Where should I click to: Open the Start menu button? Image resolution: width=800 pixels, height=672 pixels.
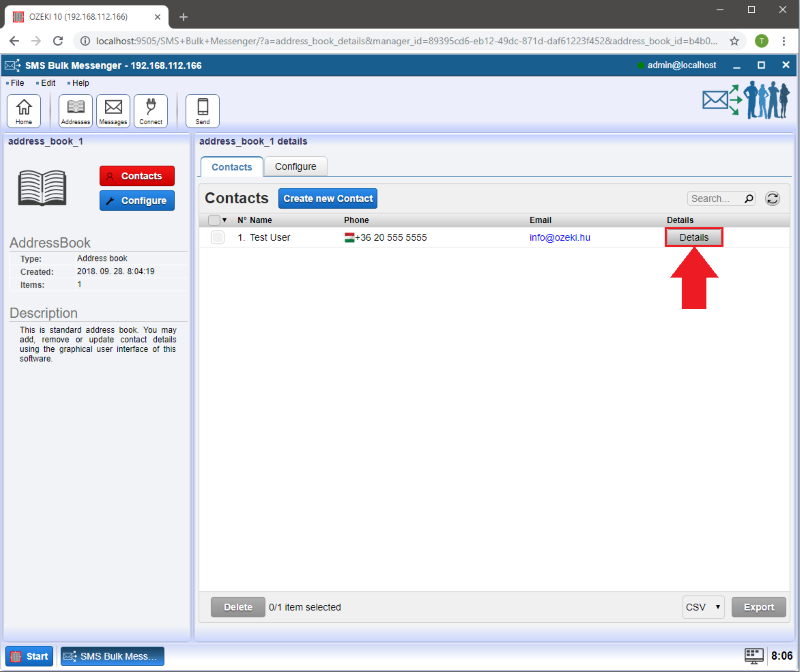(29, 656)
